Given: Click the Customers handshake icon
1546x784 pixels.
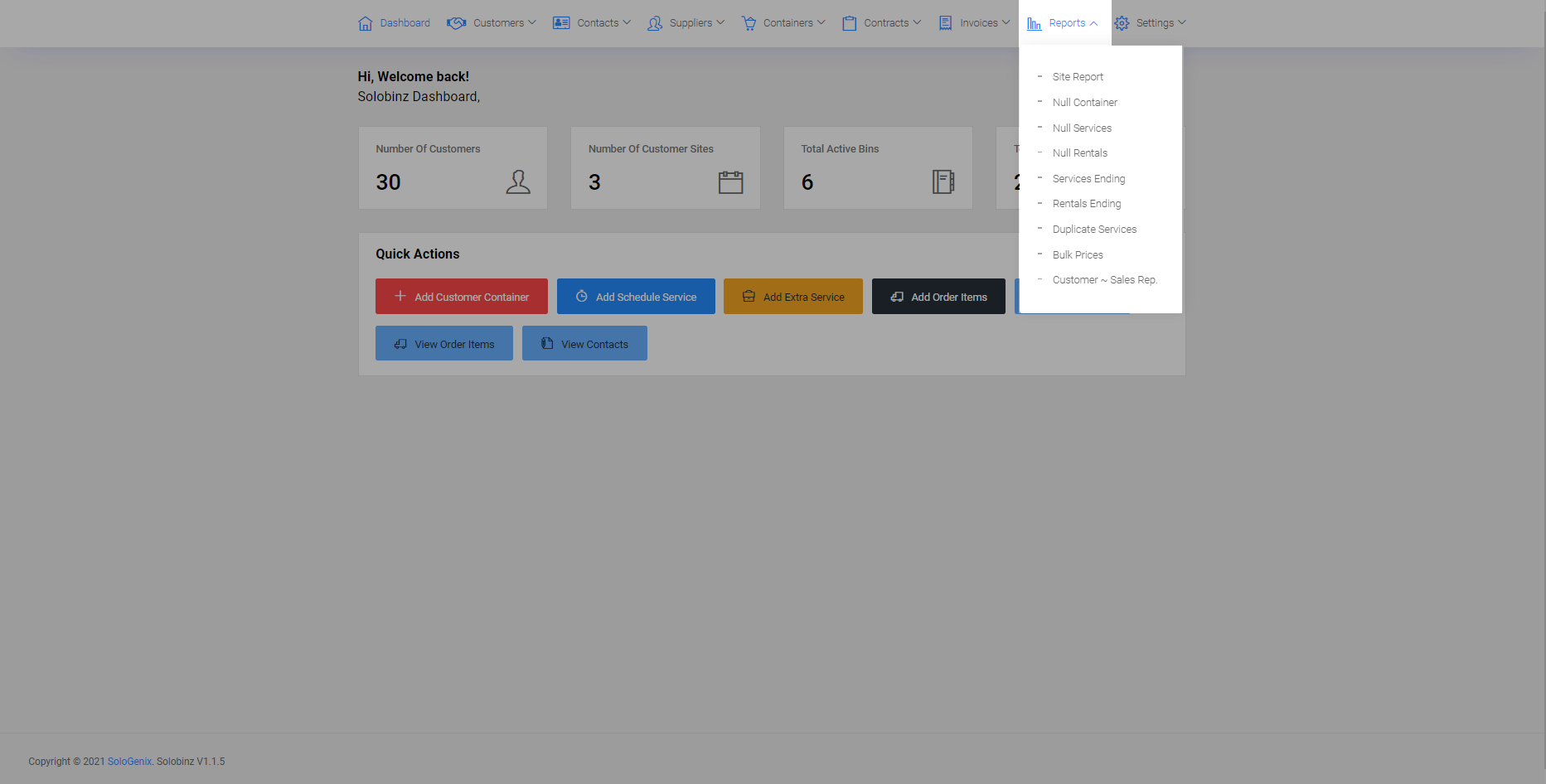Looking at the screenshot, I should (x=456, y=23).
